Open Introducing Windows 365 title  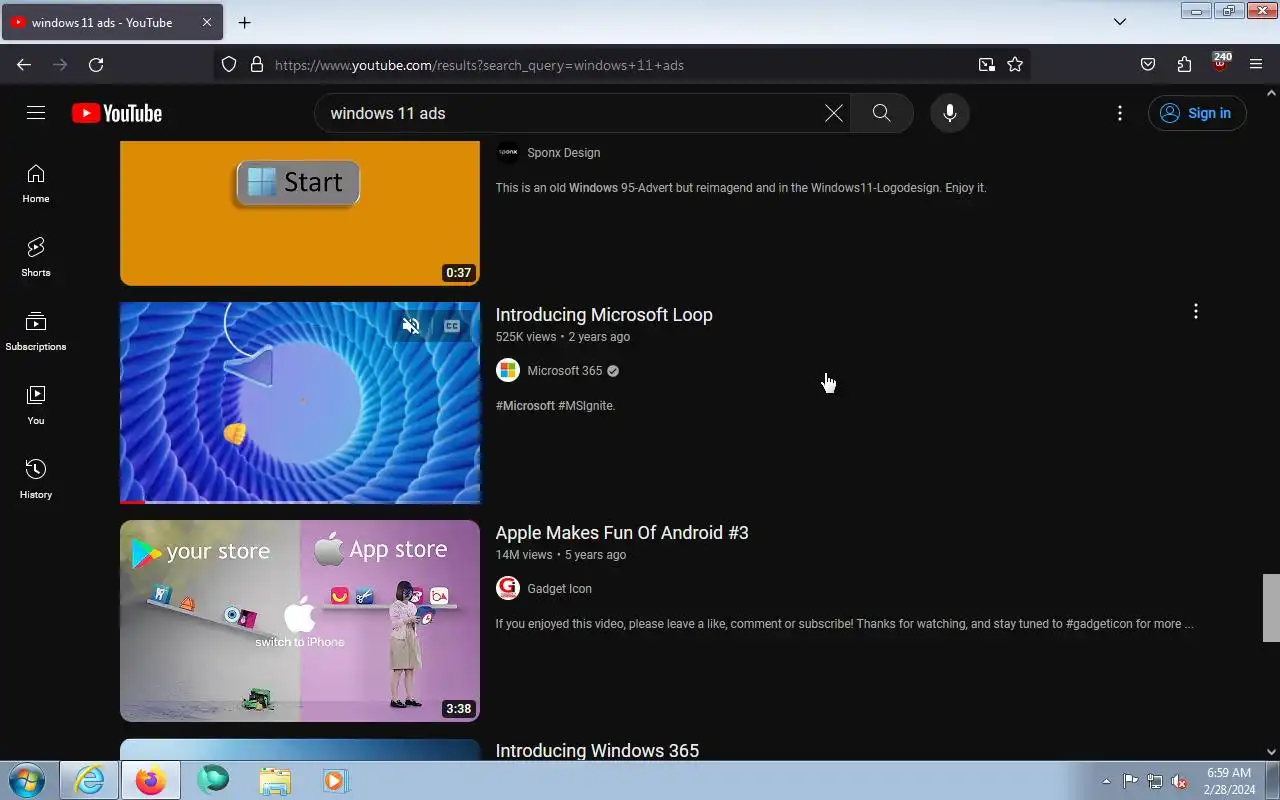click(597, 751)
